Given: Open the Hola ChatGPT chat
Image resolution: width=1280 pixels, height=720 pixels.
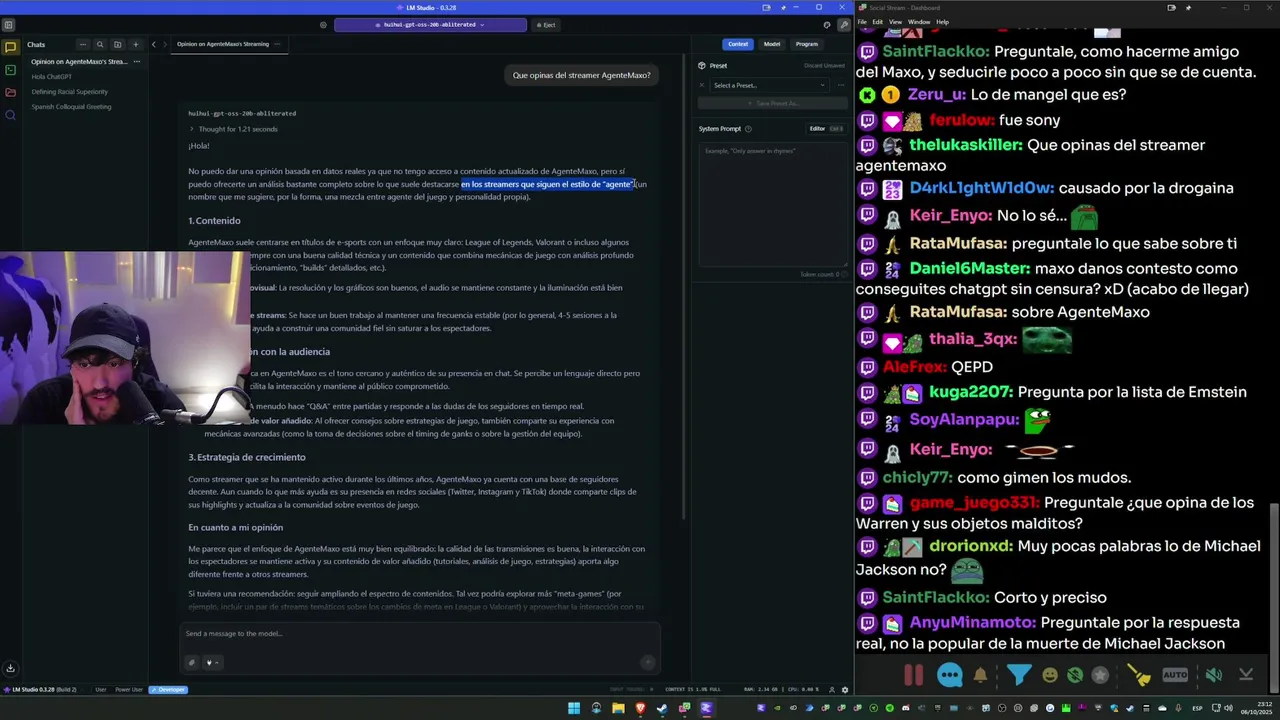Looking at the screenshot, I should [52, 76].
